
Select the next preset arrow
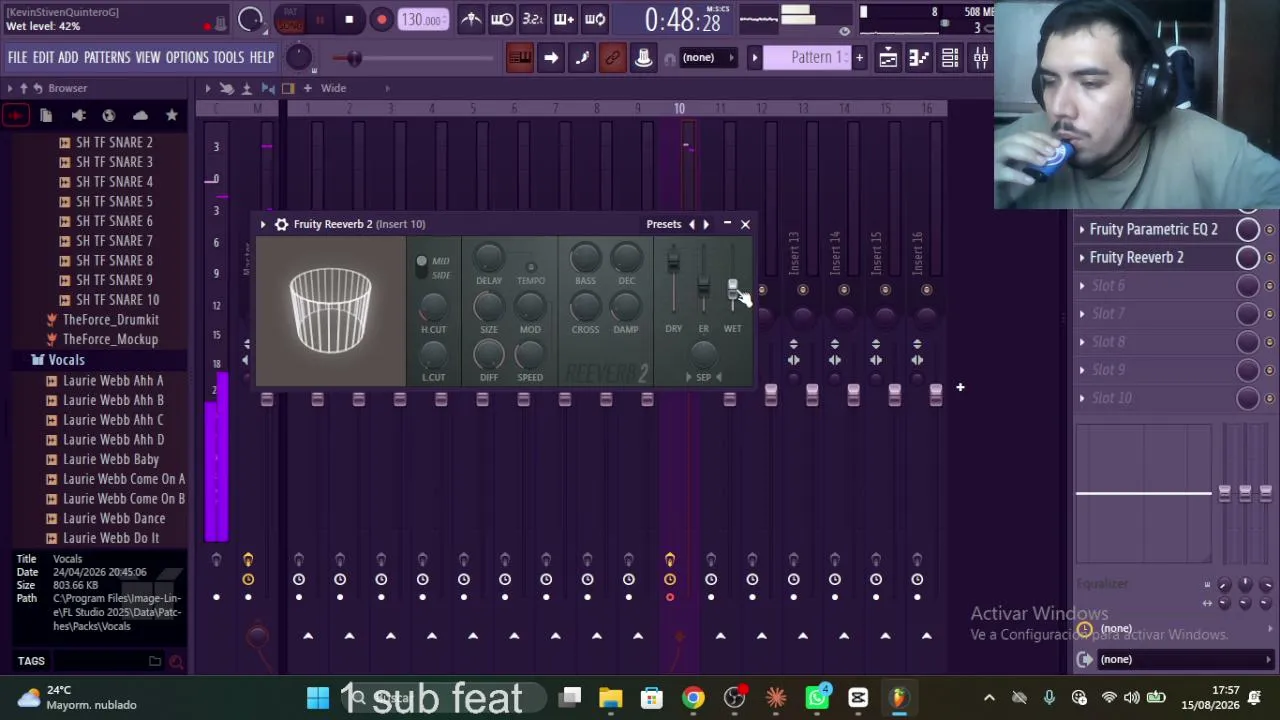click(x=705, y=224)
